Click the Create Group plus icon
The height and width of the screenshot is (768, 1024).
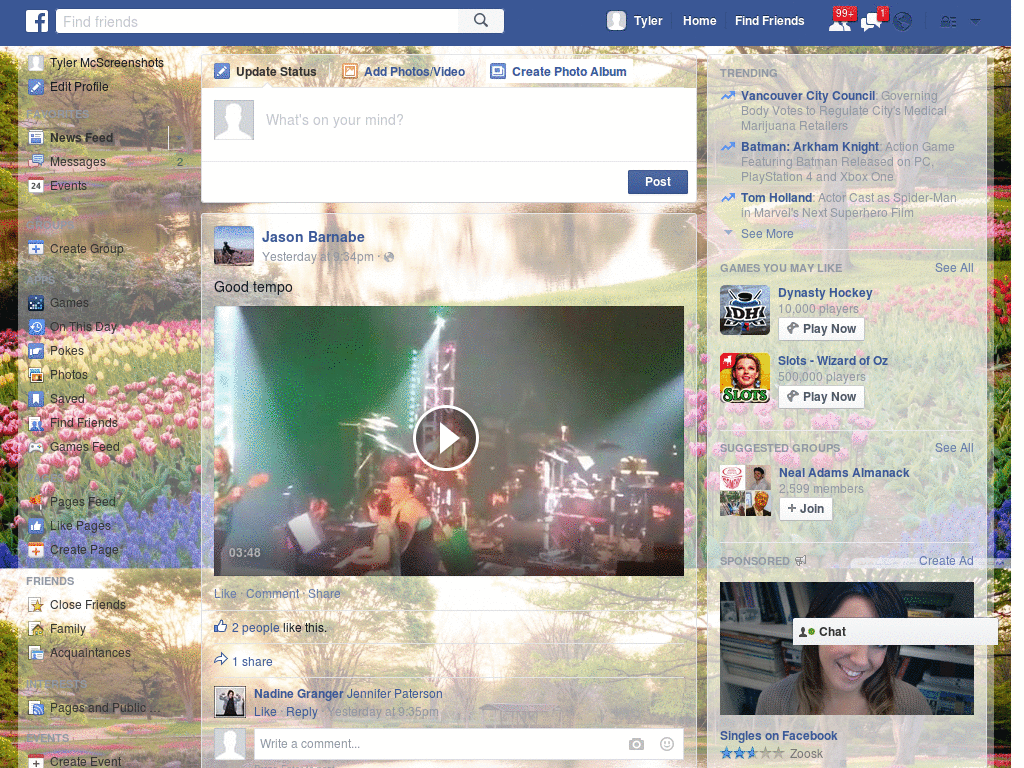[36, 249]
